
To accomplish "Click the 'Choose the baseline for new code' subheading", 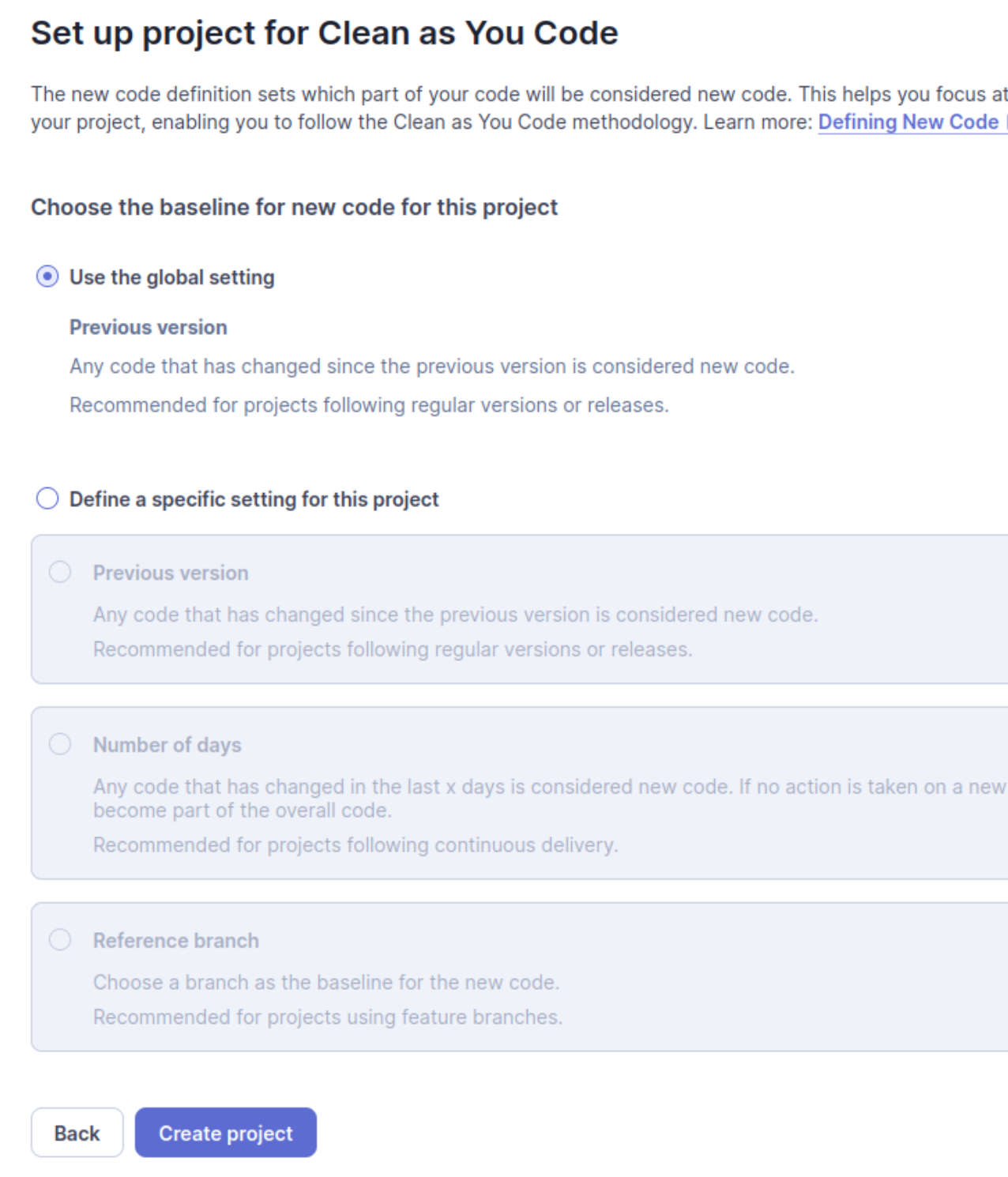I will [295, 207].
